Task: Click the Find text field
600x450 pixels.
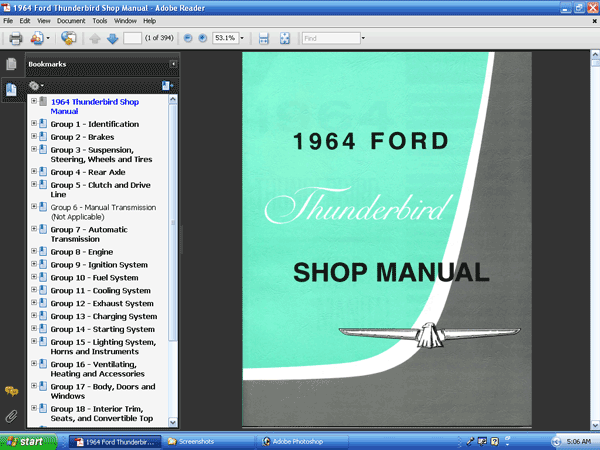Action: (331, 38)
